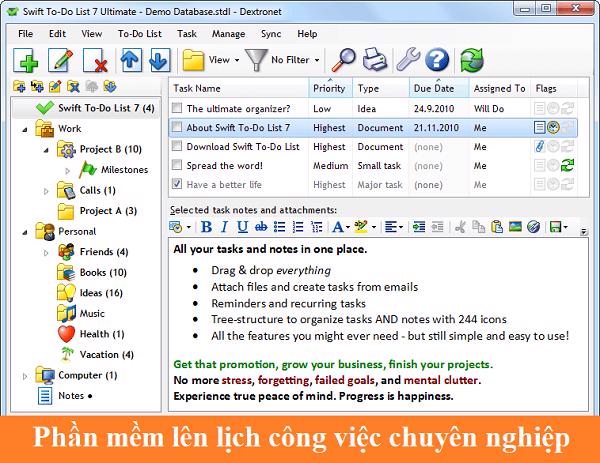Click the clipboard paste icon
This screenshot has height=463, width=600.
[x=497, y=227]
